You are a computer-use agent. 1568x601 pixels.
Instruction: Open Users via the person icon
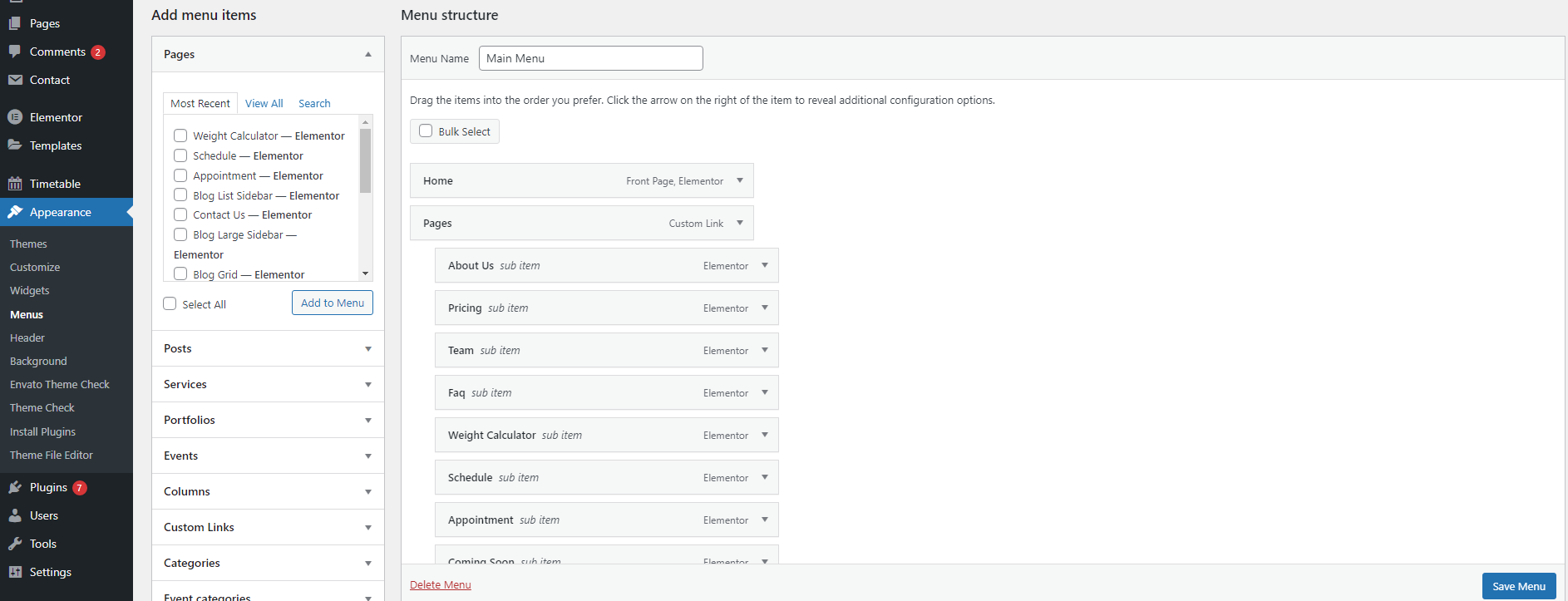point(15,515)
